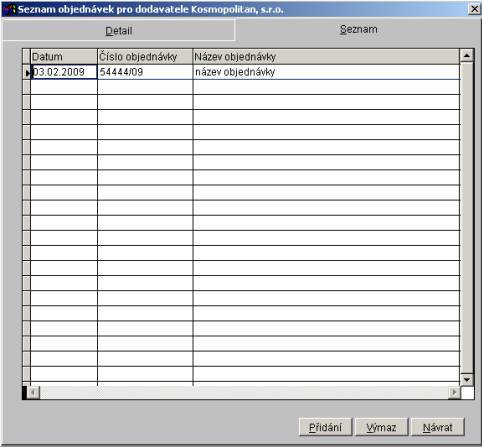This screenshot has height=447, width=482.
Task: Select the date cell 03.02.2009
Action: (x=64, y=72)
